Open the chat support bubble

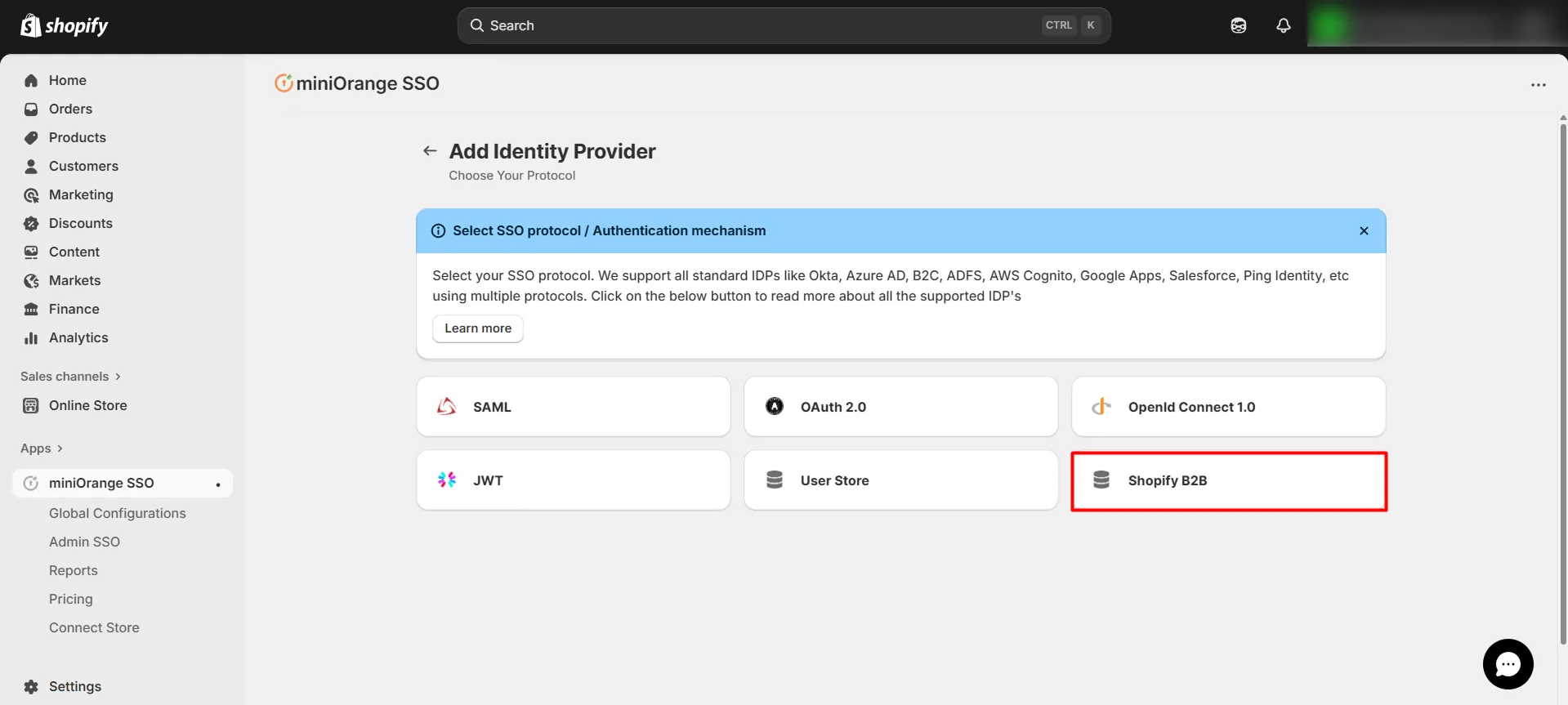pyautogui.click(x=1508, y=663)
